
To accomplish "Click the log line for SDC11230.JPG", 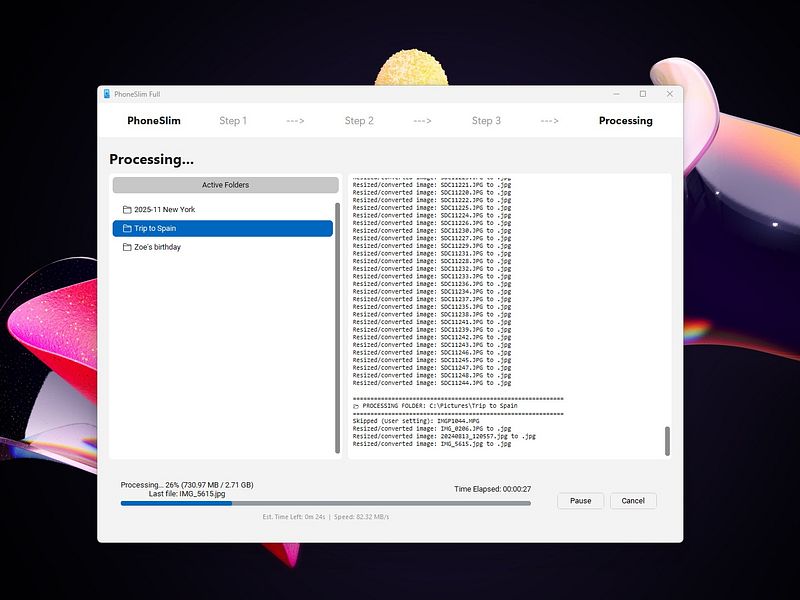I will click(432, 231).
